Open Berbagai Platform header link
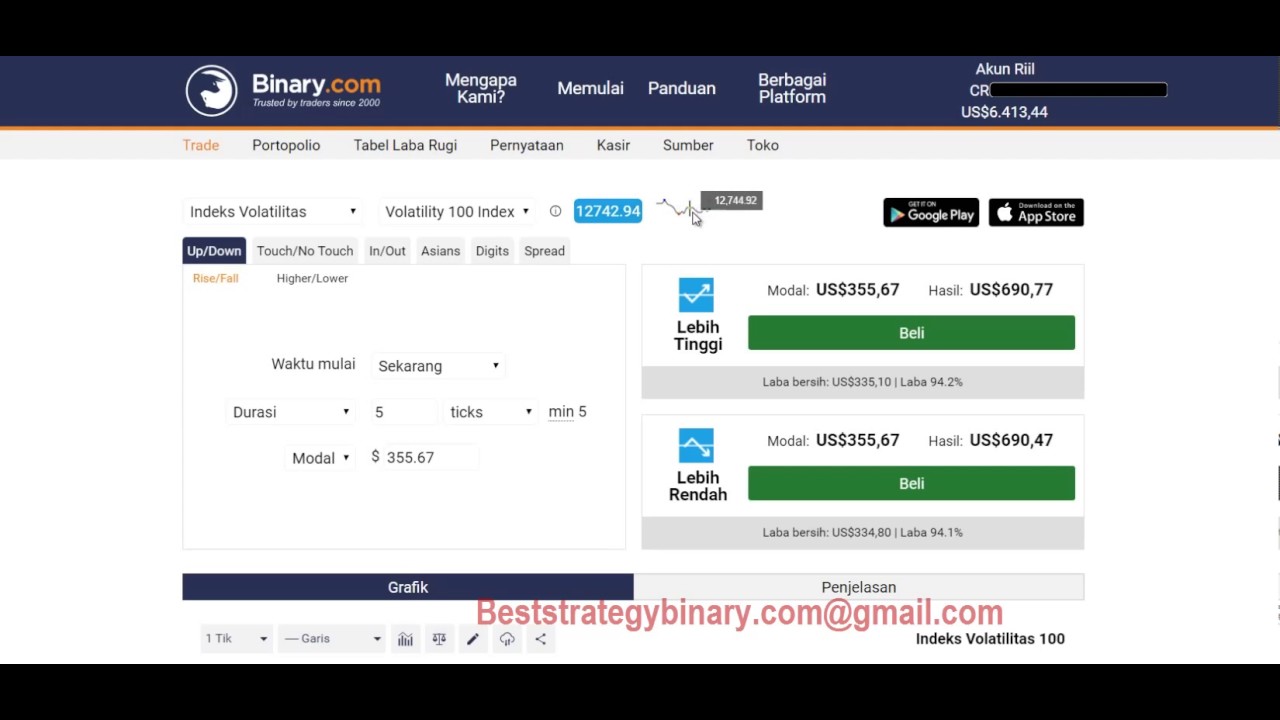The width and height of the screenshot is (1280, 720). point(792,88)
